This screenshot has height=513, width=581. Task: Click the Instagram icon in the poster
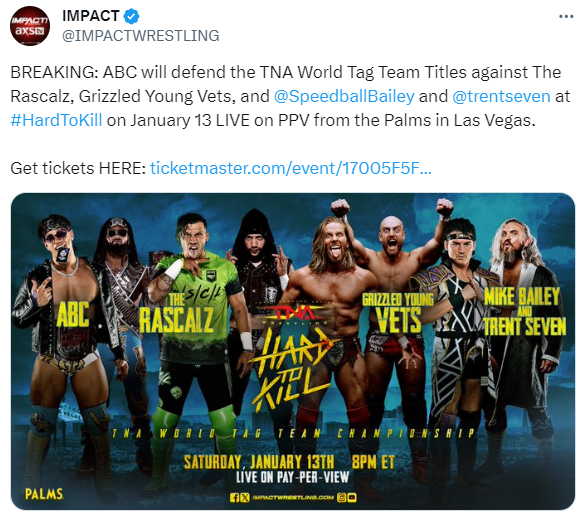pos(341,497)
